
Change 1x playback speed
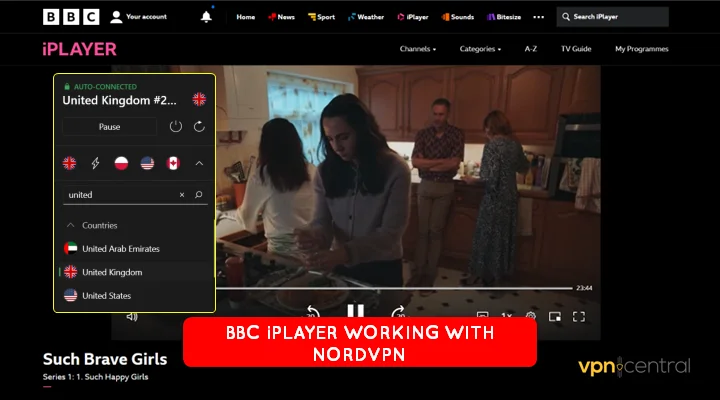coord(506,315)
